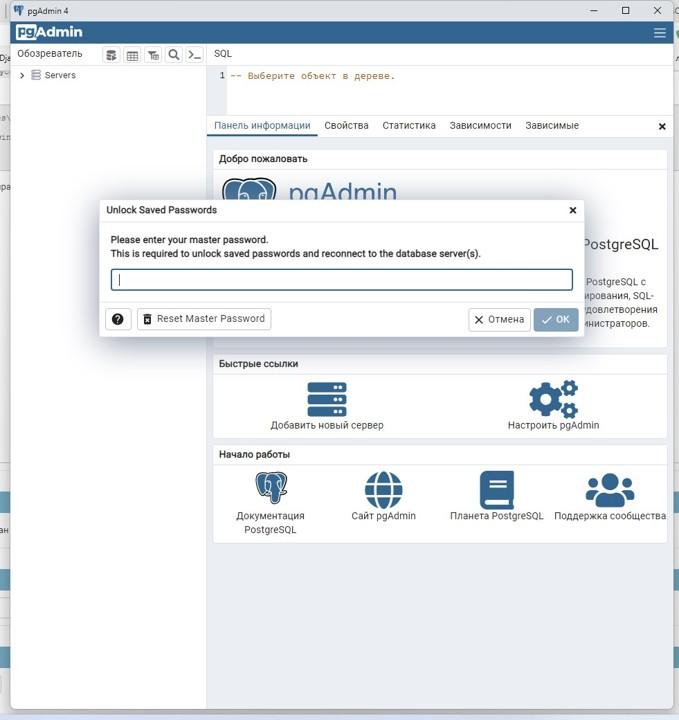Click Reset Master Password button
The image size is (679, 720).
[204, 319]
